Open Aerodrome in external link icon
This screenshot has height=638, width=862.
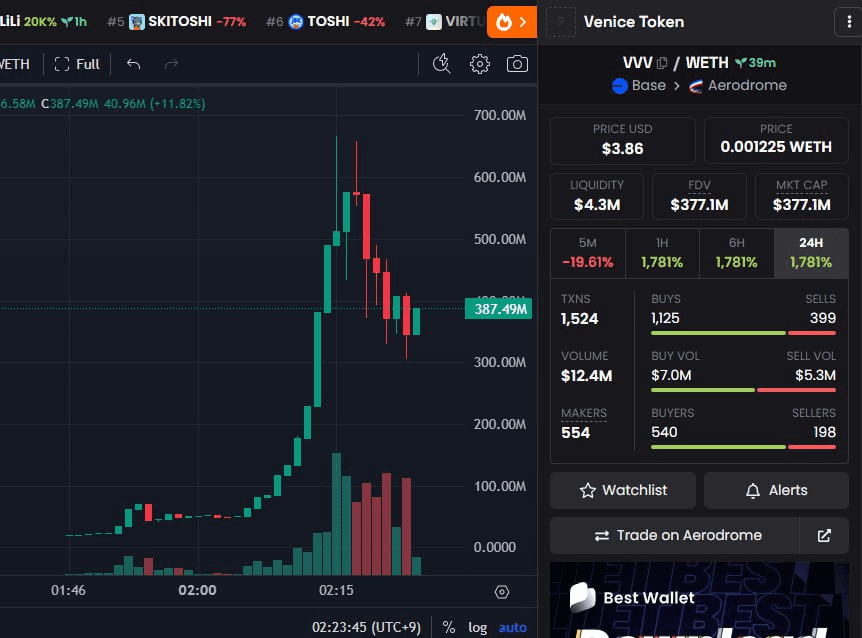pos(824,535)
